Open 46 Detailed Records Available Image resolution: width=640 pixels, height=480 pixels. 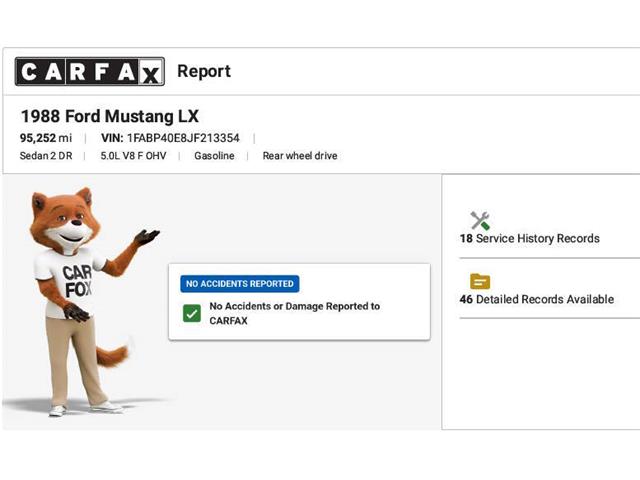[x=537, y=299]
